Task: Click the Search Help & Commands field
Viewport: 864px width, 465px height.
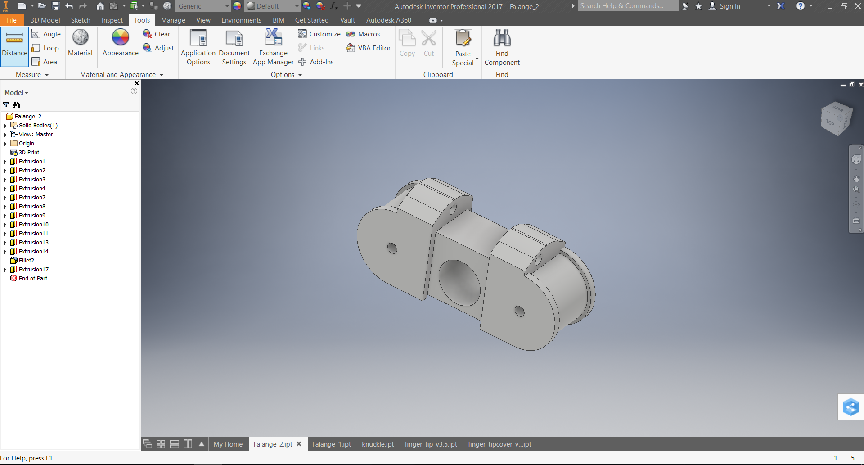Action: pyautogui.click(x=628, y=6)
